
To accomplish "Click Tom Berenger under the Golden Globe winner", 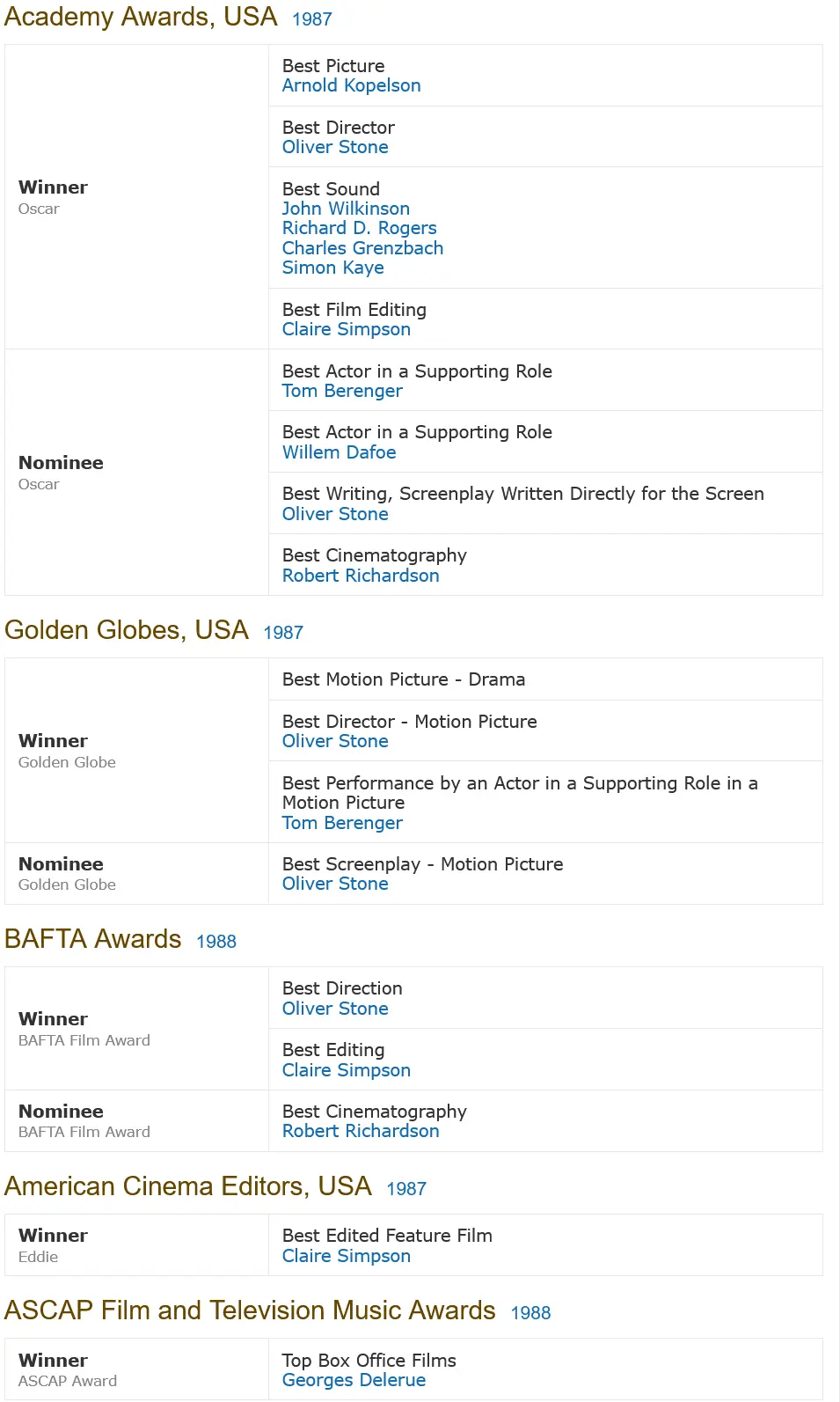I will coord(342,823).
